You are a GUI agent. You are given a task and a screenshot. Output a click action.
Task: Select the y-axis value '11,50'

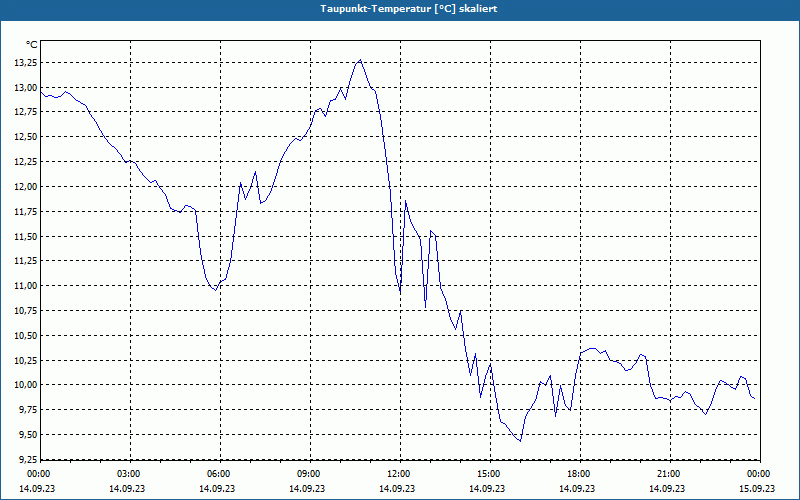point(27,236)
